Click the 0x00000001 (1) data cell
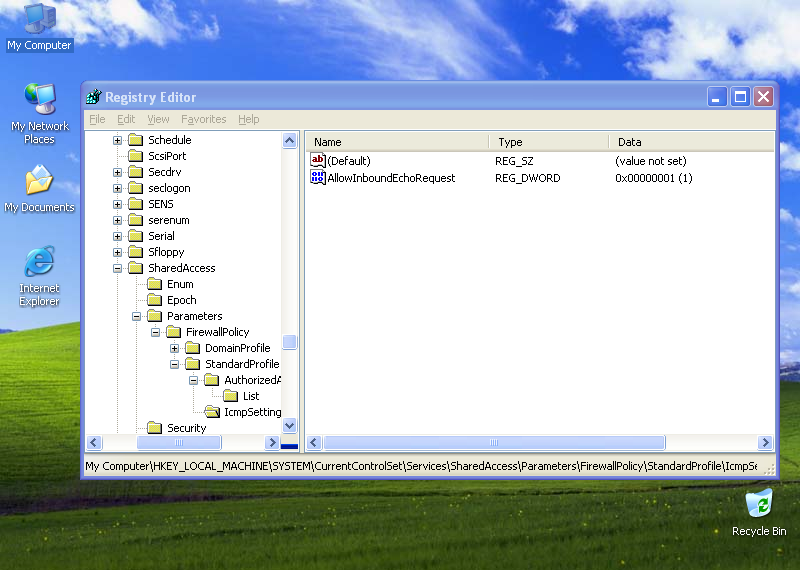800x570 pixels. [654, 178]
